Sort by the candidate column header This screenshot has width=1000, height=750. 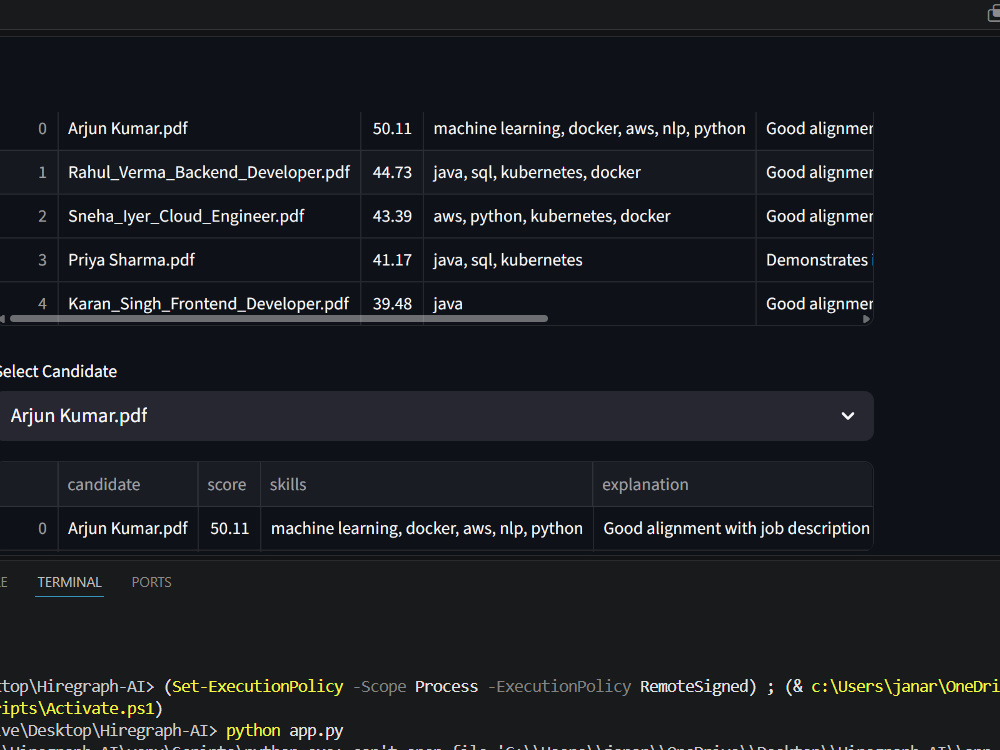pyautogui.click(x=128, y=485)
